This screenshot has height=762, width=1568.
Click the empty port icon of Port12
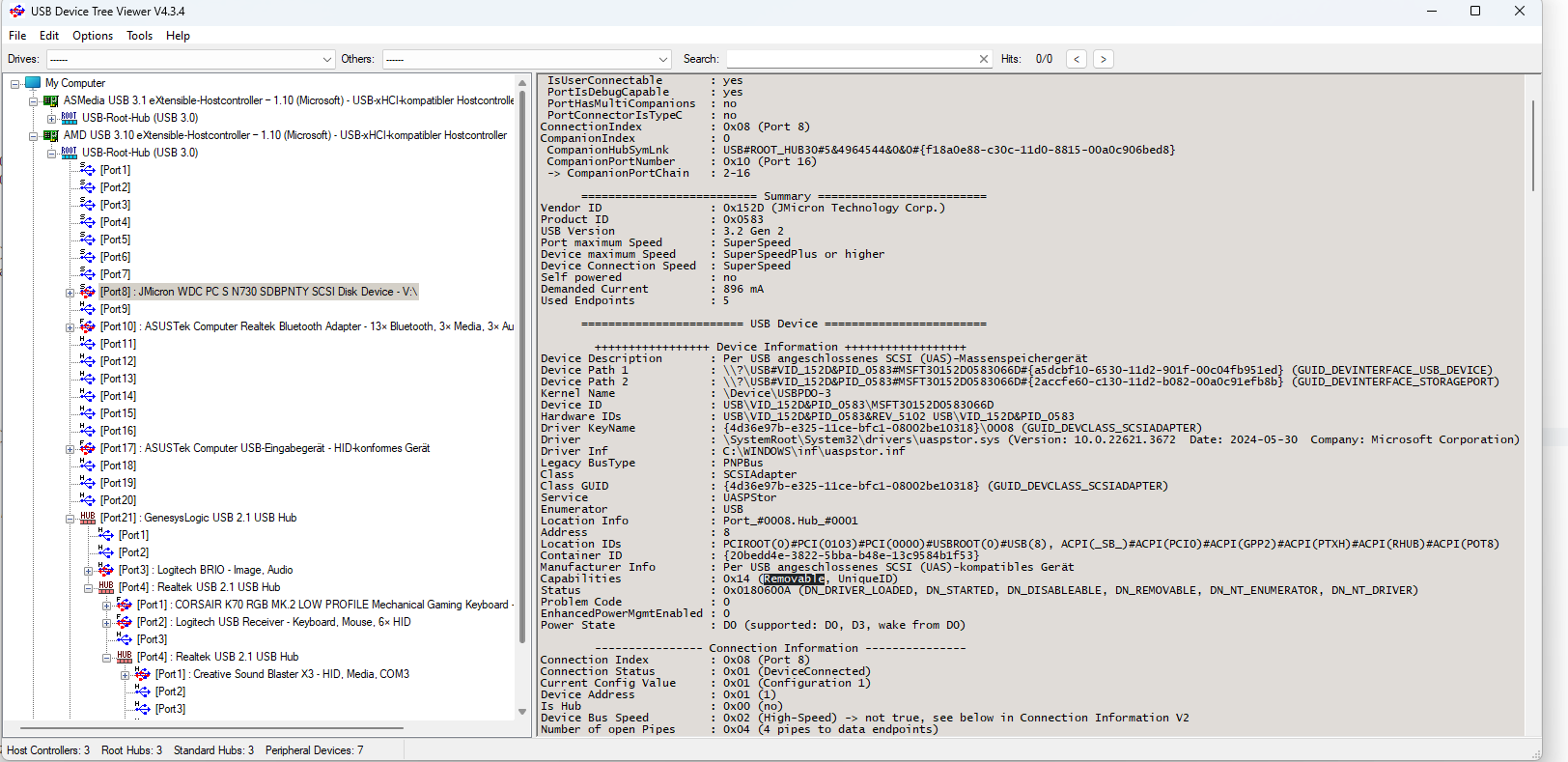coord(88,361)
